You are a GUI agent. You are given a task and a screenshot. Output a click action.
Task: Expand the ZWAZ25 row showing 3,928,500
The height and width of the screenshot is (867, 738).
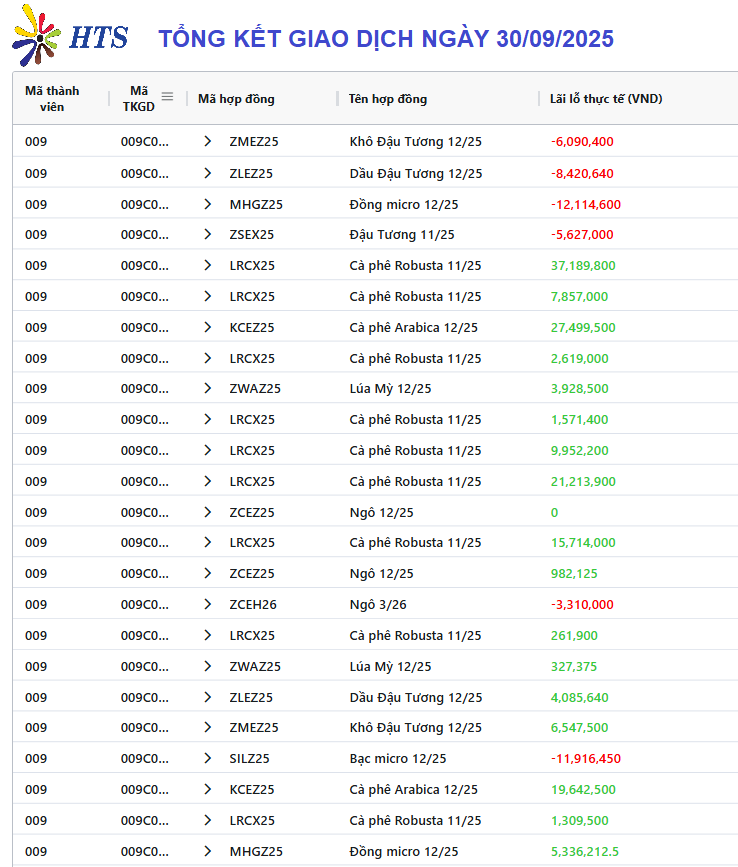207,389
